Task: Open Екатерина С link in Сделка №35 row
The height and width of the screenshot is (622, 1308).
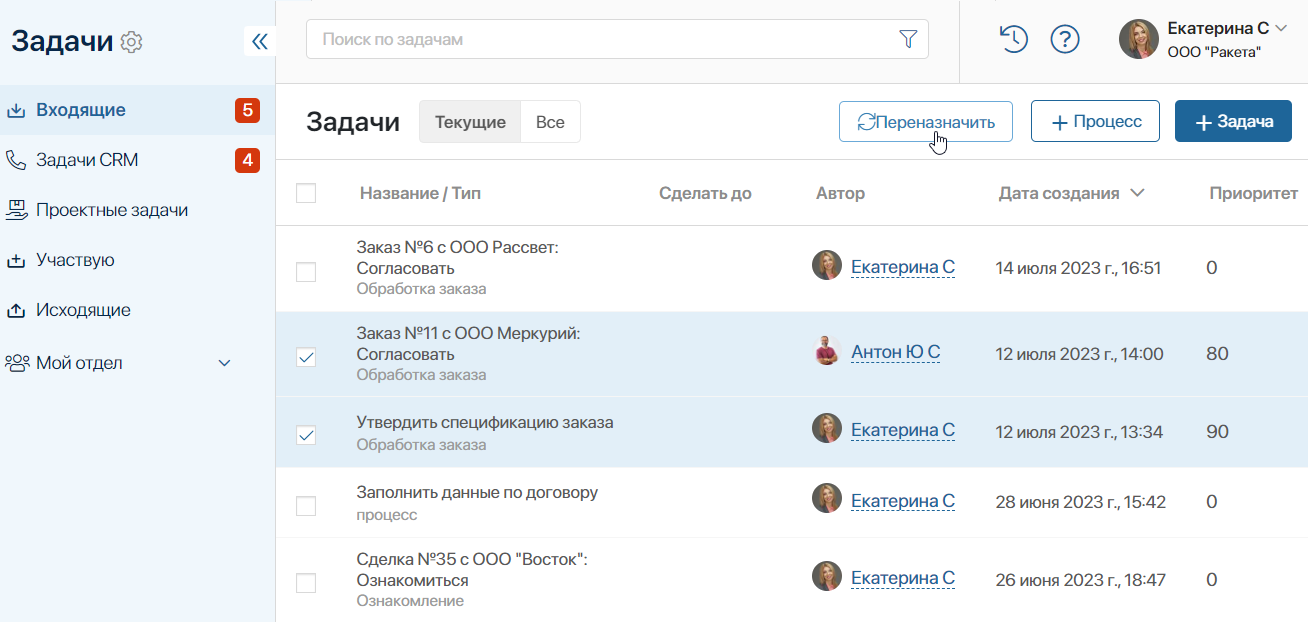Action: pos(903,578)
